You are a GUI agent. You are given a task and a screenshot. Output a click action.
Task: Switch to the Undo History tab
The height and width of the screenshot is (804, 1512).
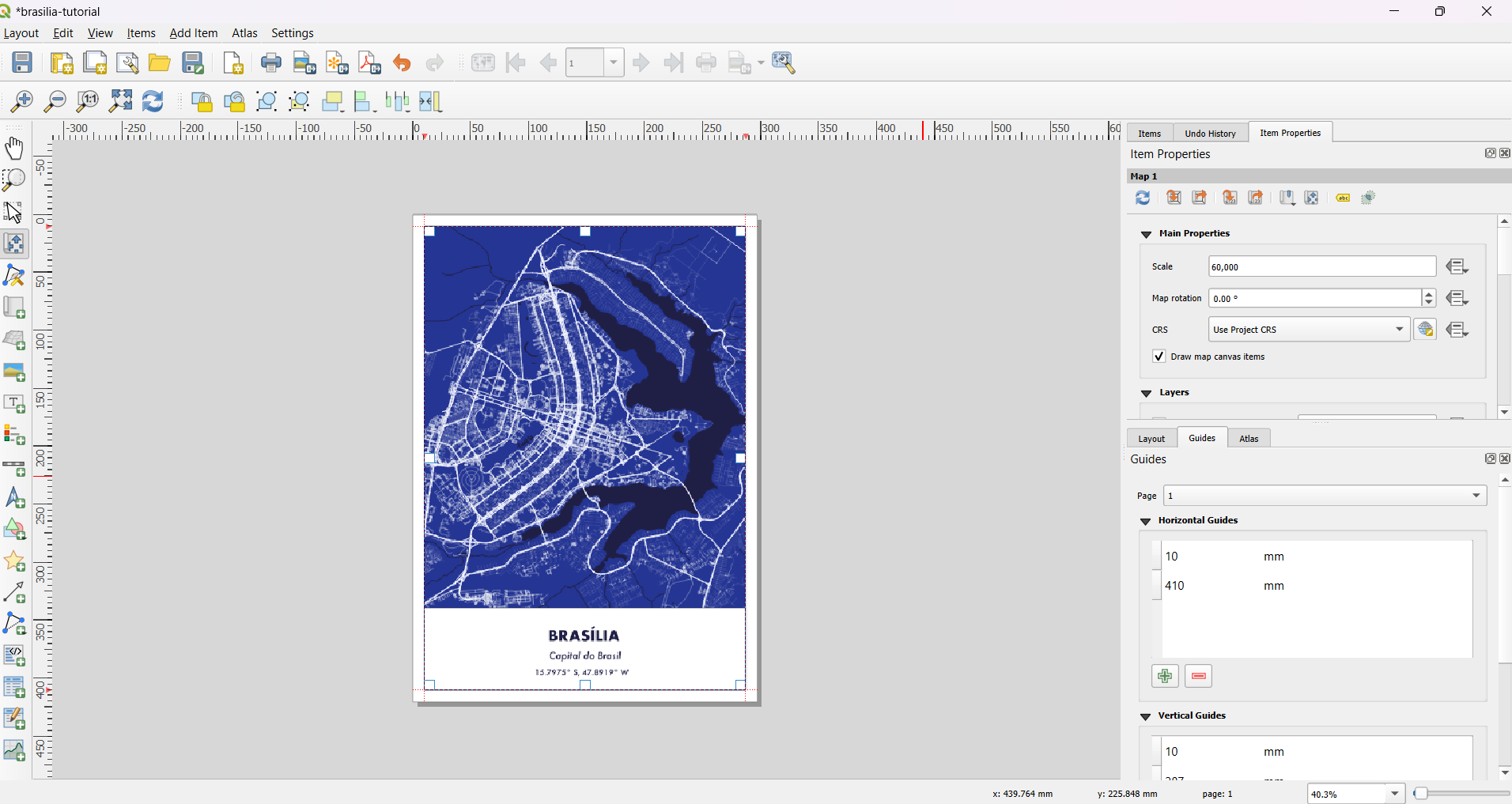point(1210,134)
